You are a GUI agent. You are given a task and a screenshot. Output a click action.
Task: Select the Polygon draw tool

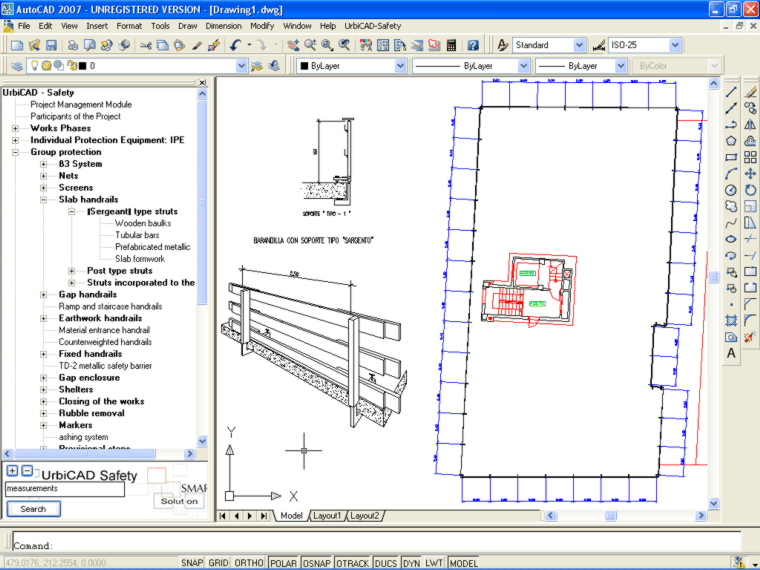pos(731,141)
